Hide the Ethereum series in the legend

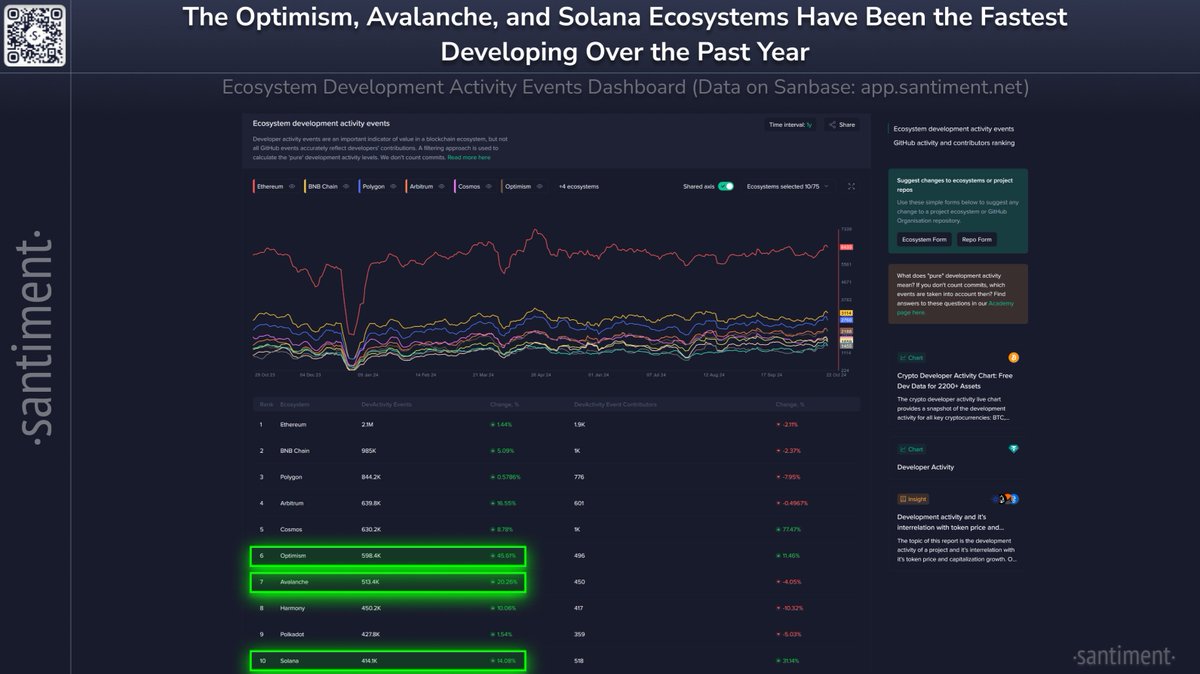pos(293,186)
